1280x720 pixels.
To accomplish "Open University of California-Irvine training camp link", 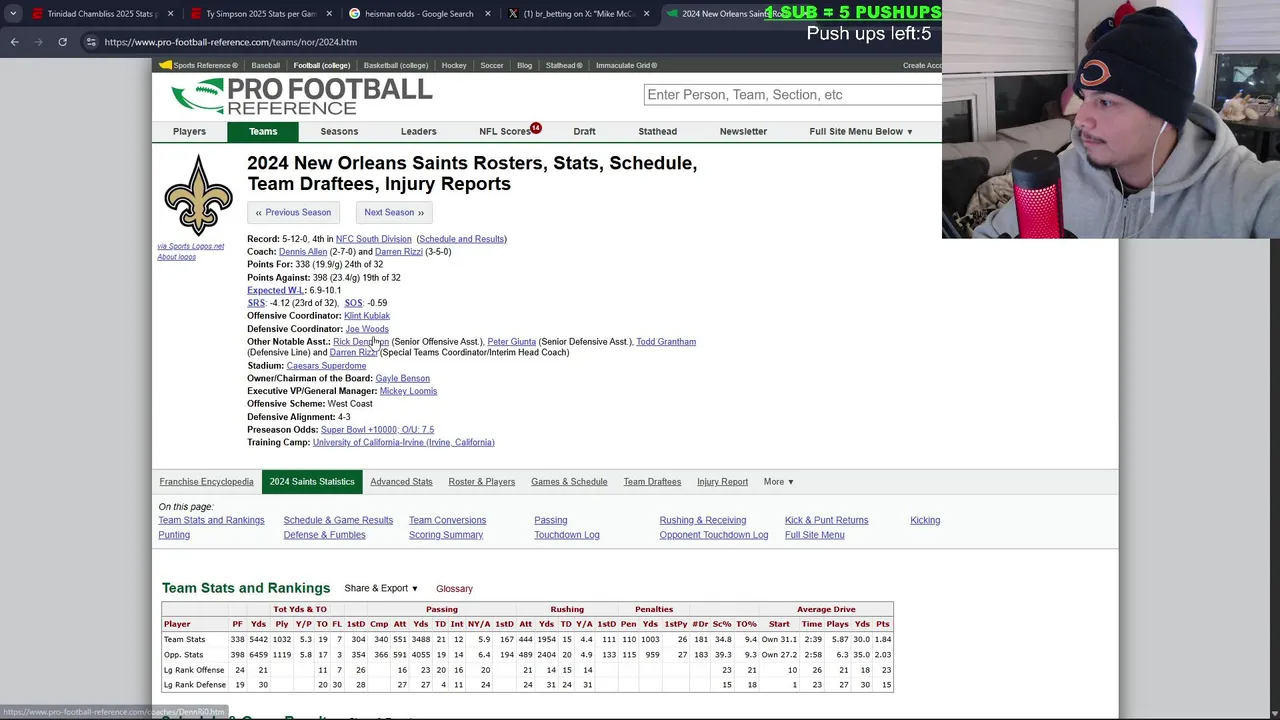I will coord(403,442).
